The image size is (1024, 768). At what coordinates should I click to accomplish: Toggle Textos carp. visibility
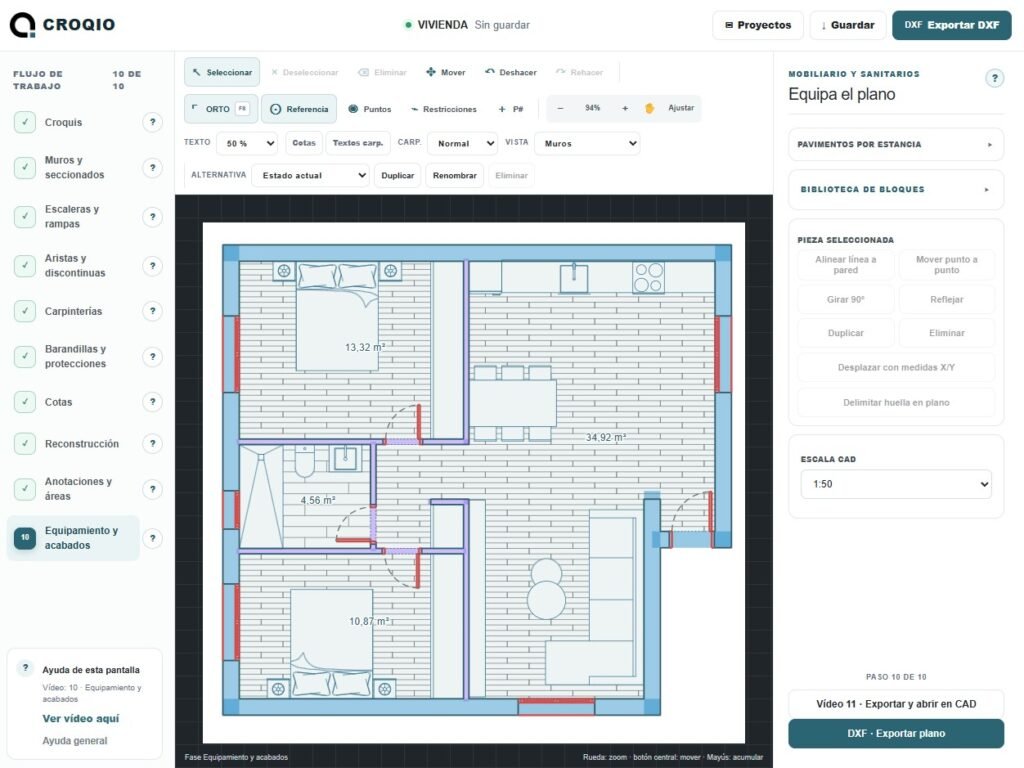pyautogui.click(x=358, y=143)
